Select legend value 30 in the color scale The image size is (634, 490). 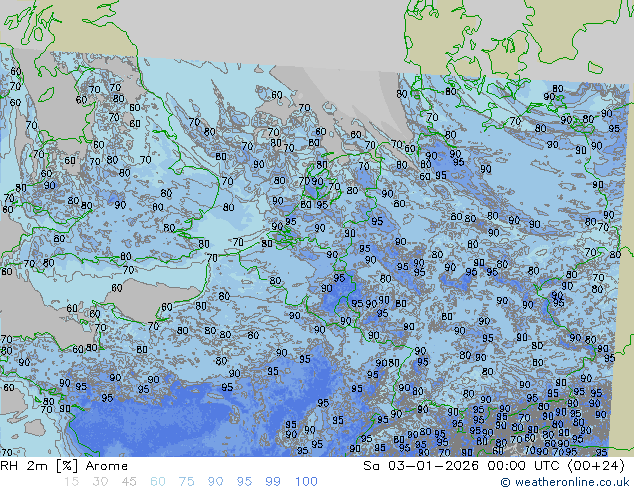coord(100,482)
